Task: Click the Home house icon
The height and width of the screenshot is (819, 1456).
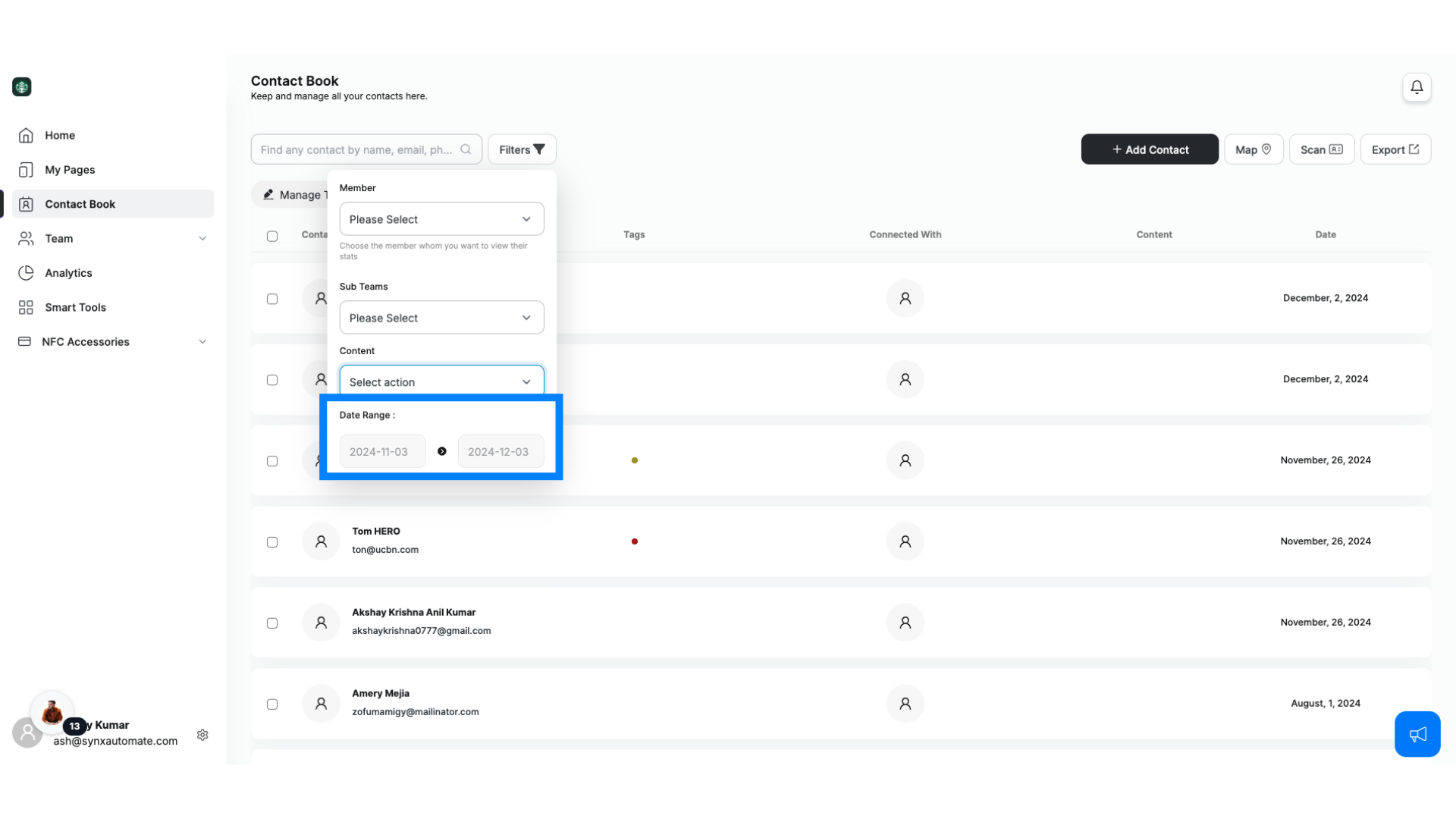Action: [26, 135]
